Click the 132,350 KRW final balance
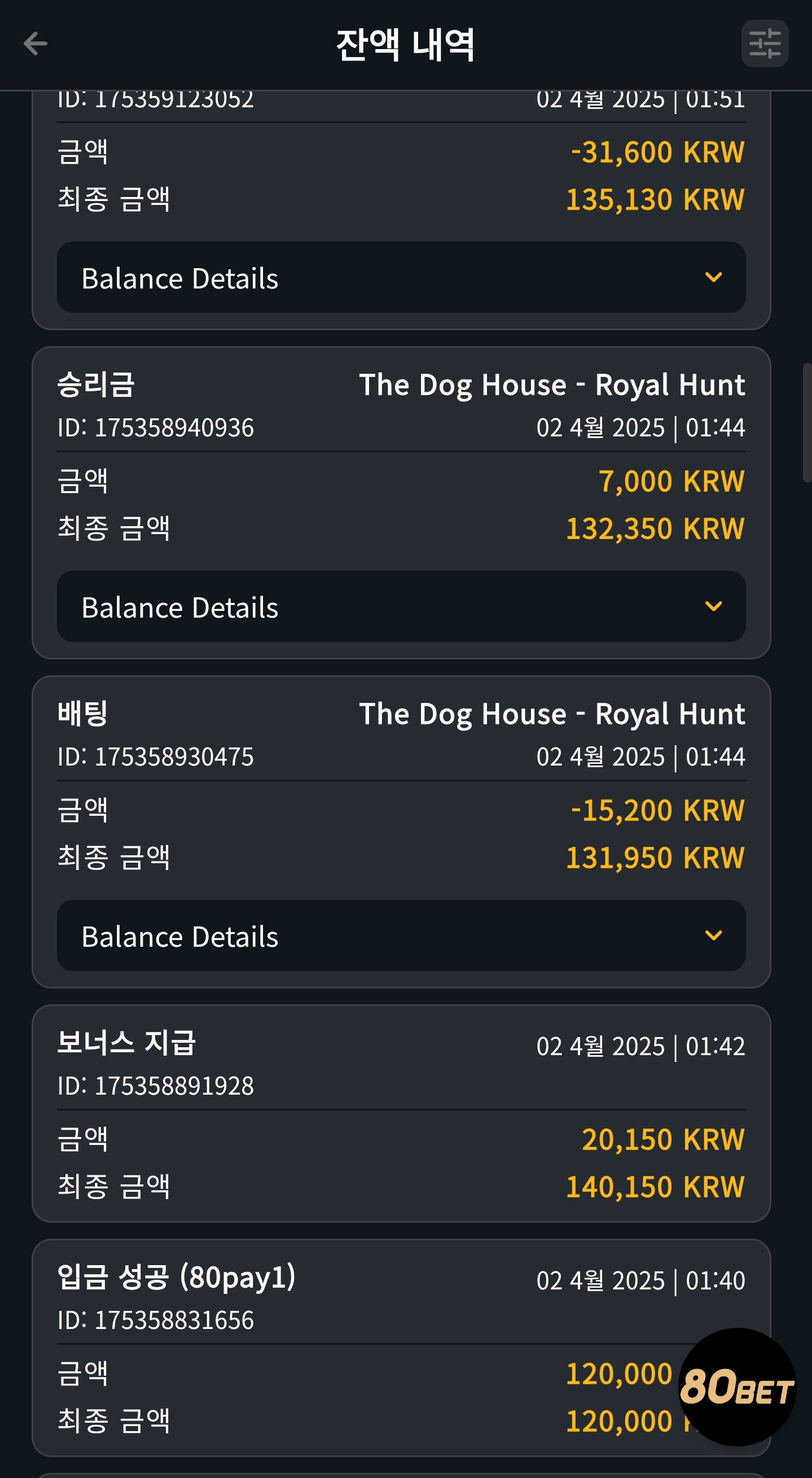Viewport: 812px width, 1478px height. pos(655,528)
